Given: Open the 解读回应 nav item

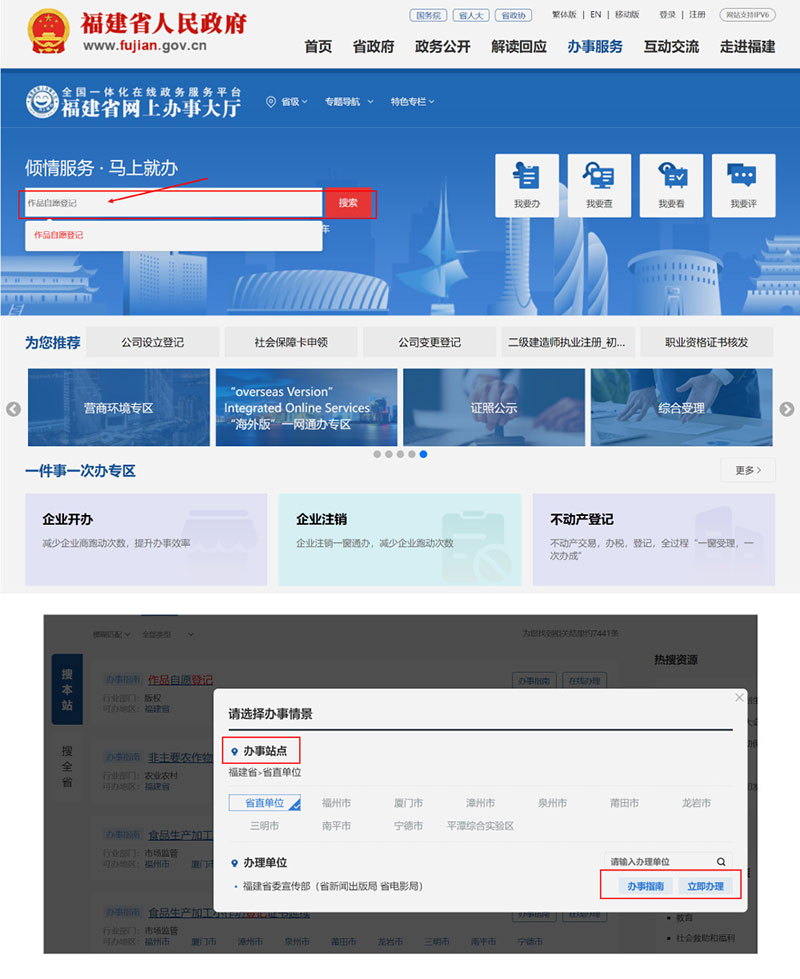Looking at the screenshot, I should (519, 47).
